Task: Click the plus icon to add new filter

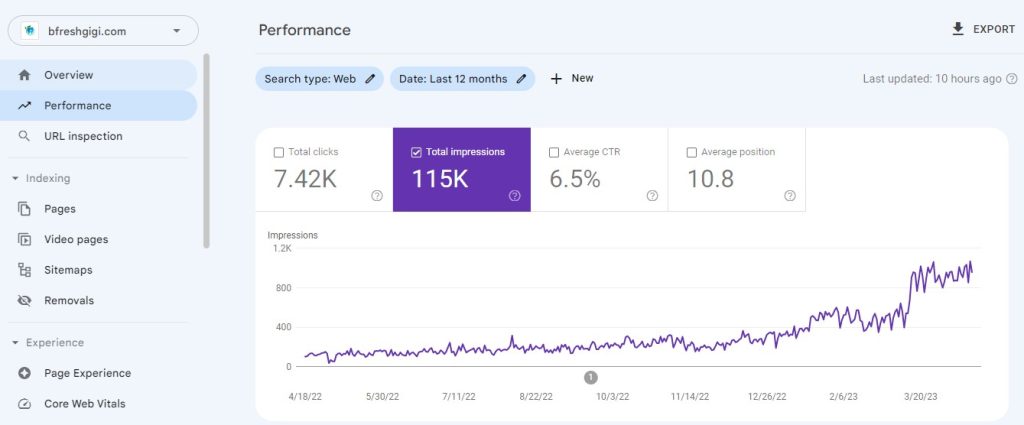Action: 557,79
